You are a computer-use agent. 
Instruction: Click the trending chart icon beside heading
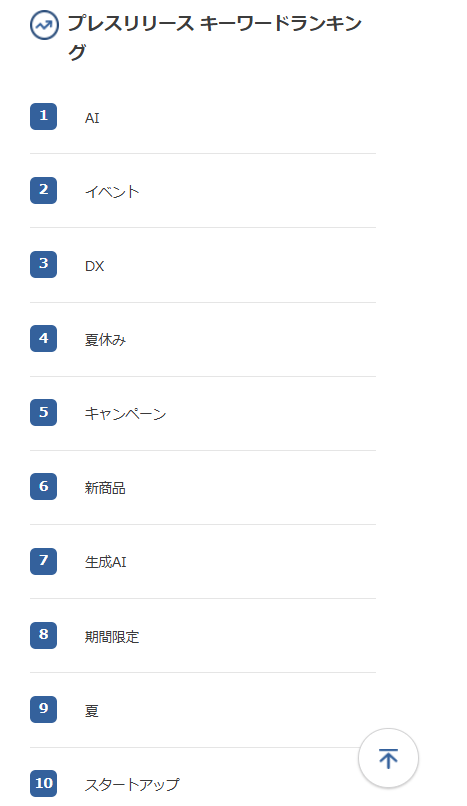coord(44,26)
